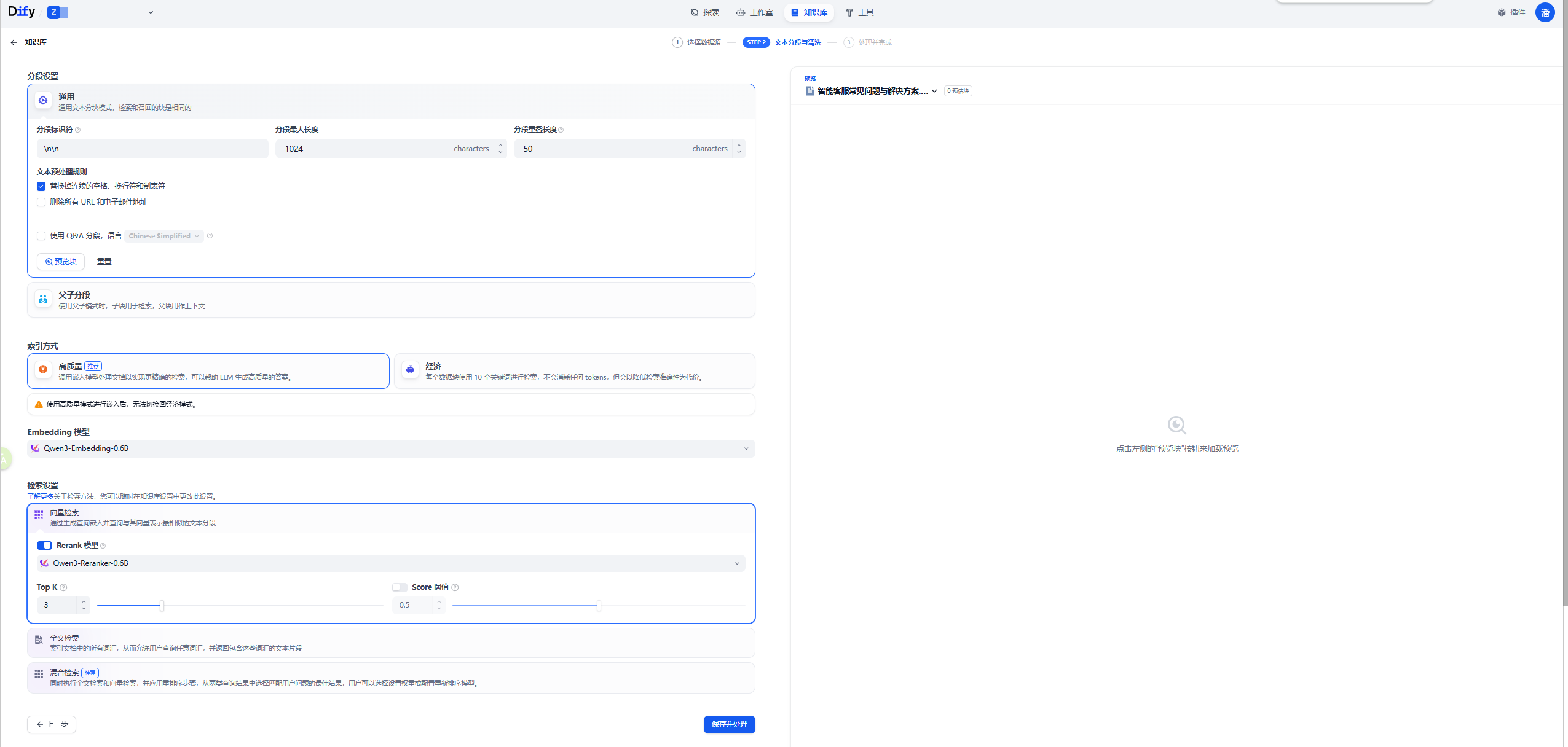Turn off the Rerank 模型 toggle
This screenshot has height=747, width=1568.
pos(44,546)
